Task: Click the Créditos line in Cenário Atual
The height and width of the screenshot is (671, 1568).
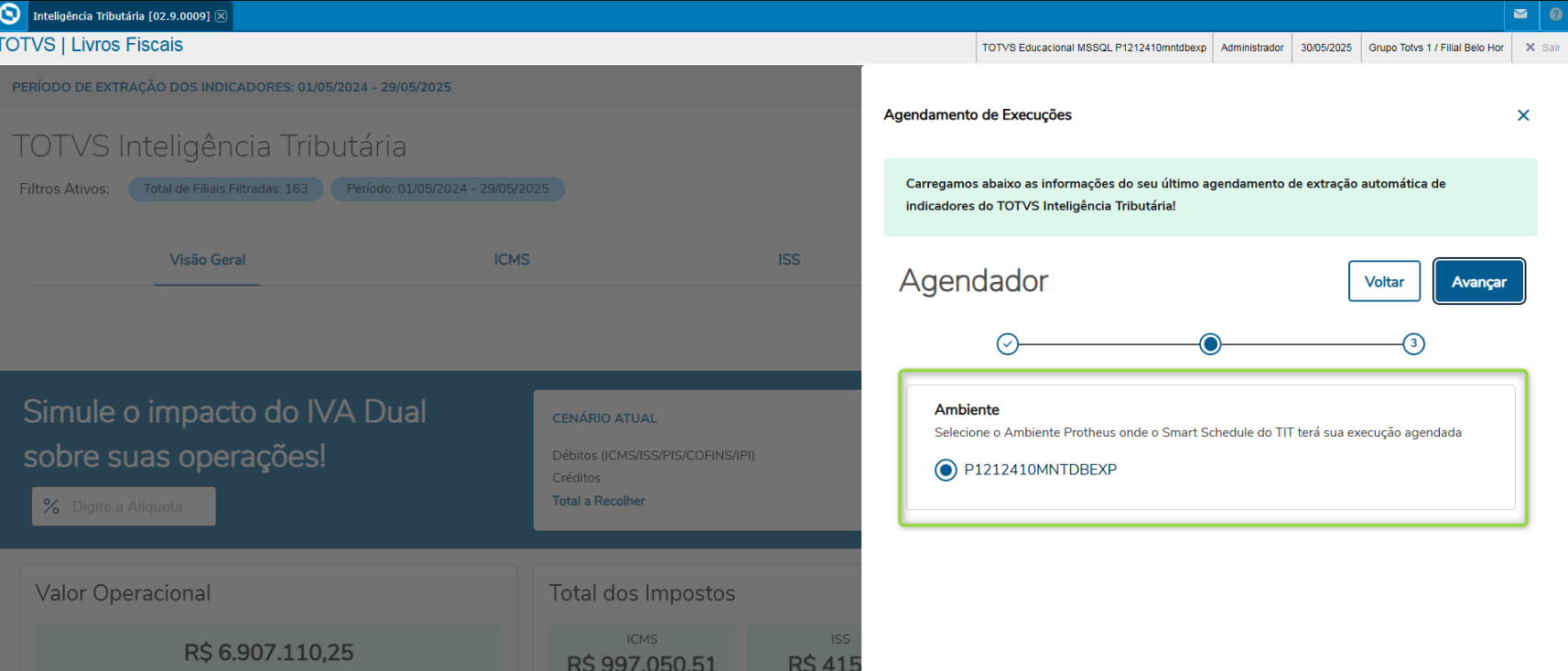Action: tap(577, 478)
